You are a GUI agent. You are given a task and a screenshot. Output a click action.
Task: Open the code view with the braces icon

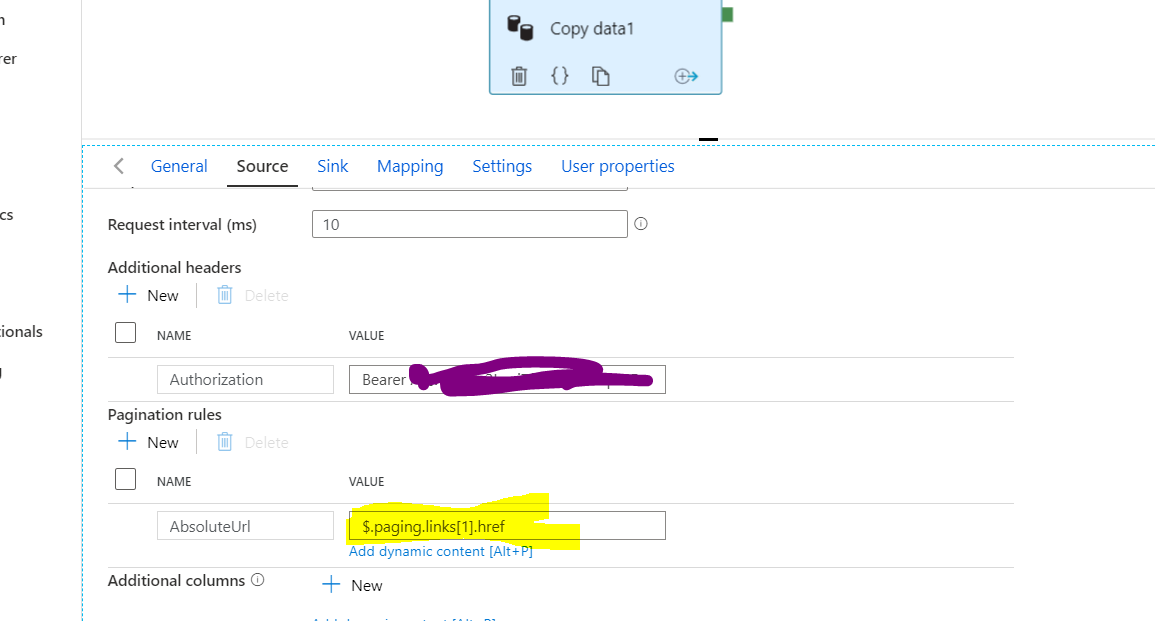(560, 75)
